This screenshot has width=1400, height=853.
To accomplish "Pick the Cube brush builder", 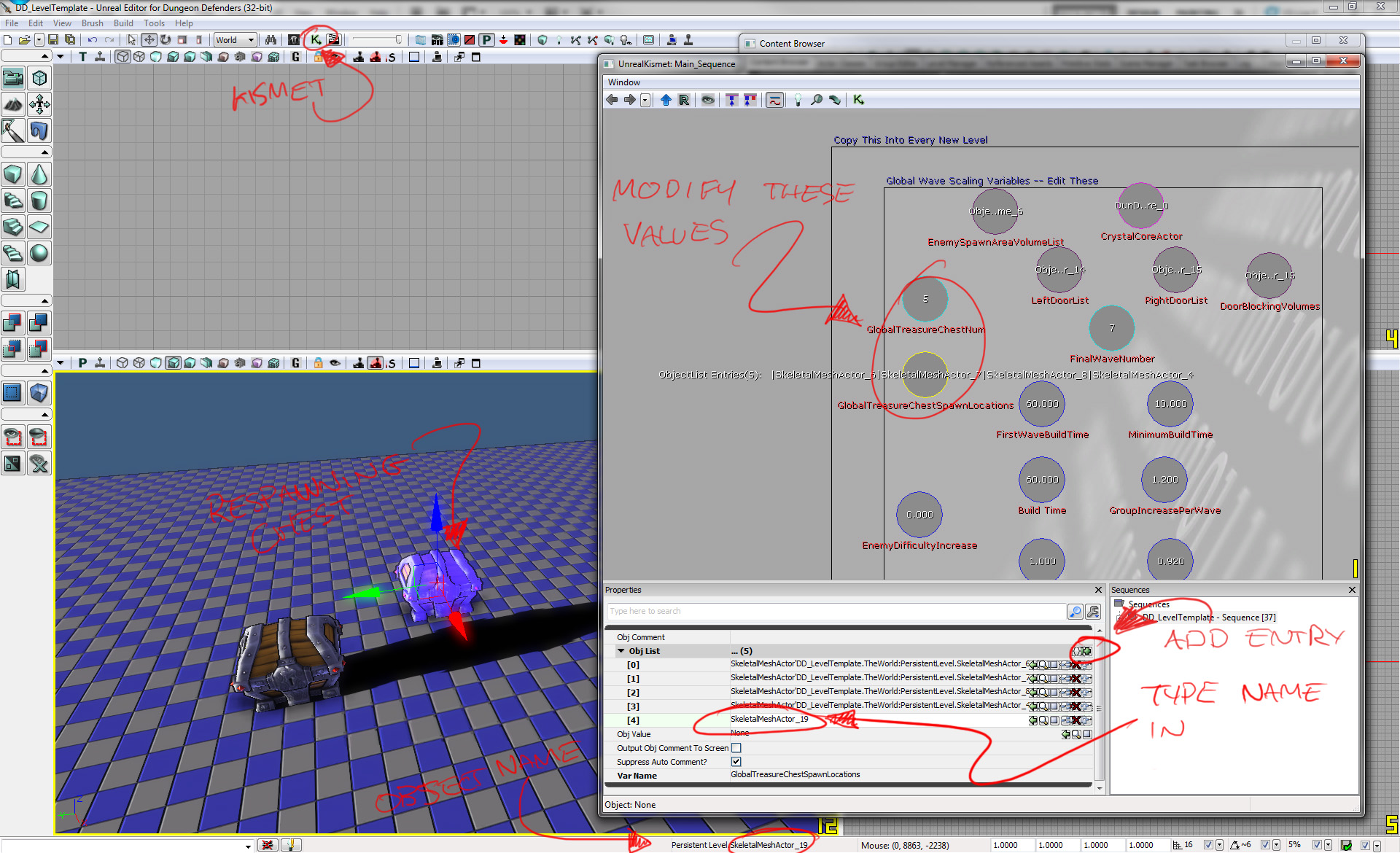I will coord(13,174).
